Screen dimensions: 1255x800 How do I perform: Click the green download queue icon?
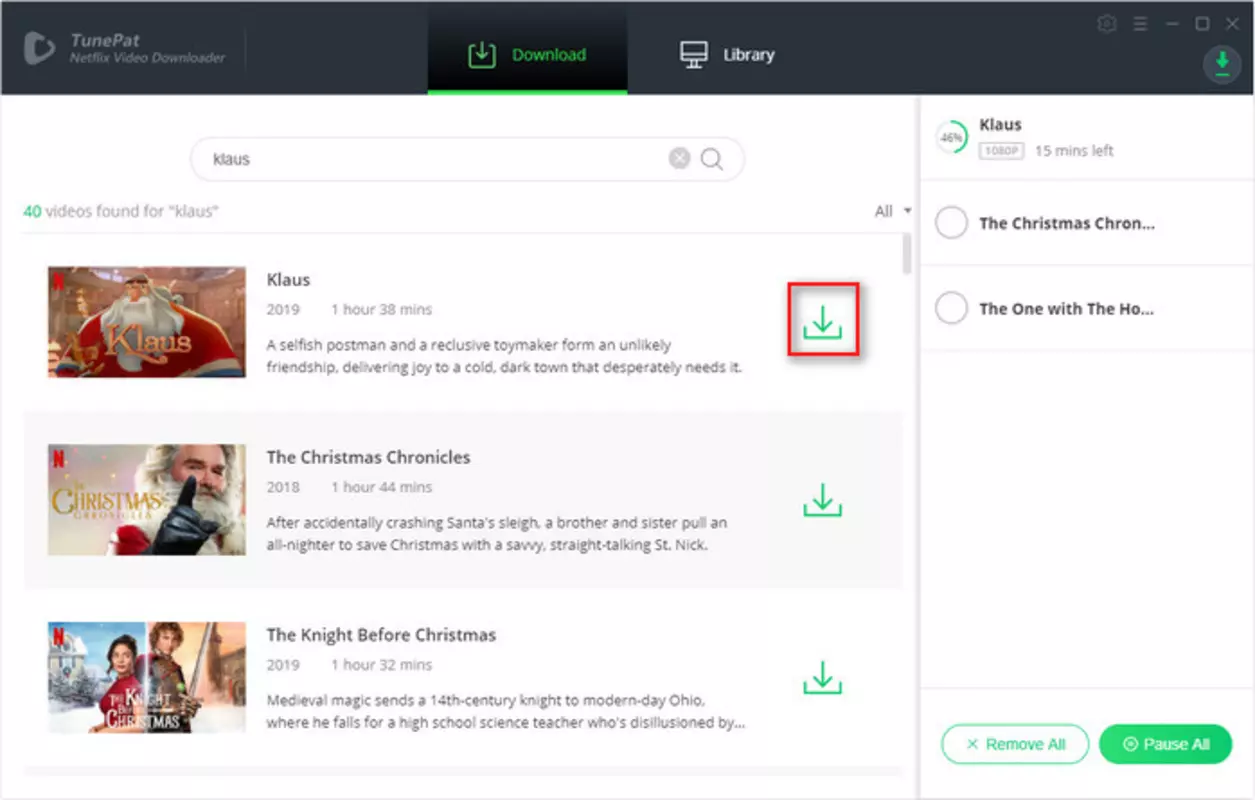tap(1221, 65)
